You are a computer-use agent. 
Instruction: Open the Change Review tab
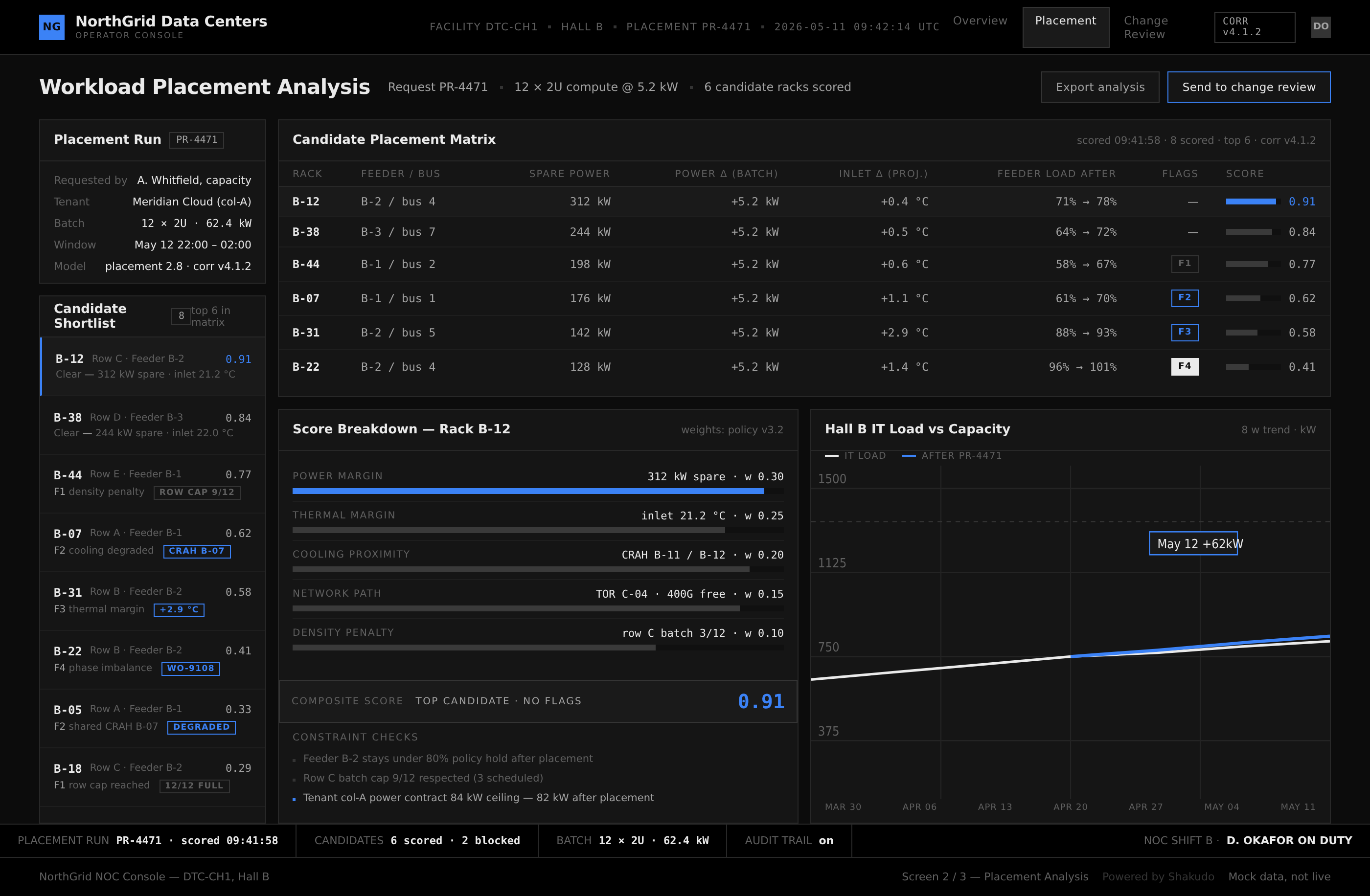coord(1145,27)
